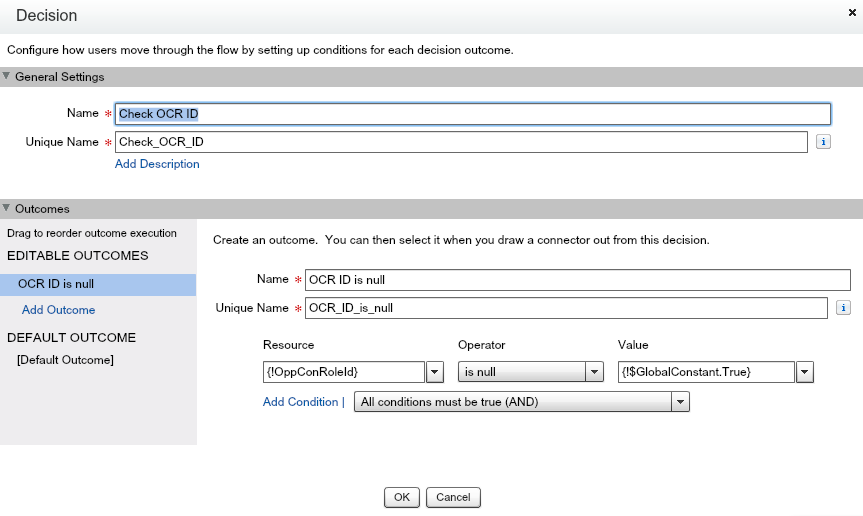Open the All conditions must be true dropdown

(x=521, y=402)
